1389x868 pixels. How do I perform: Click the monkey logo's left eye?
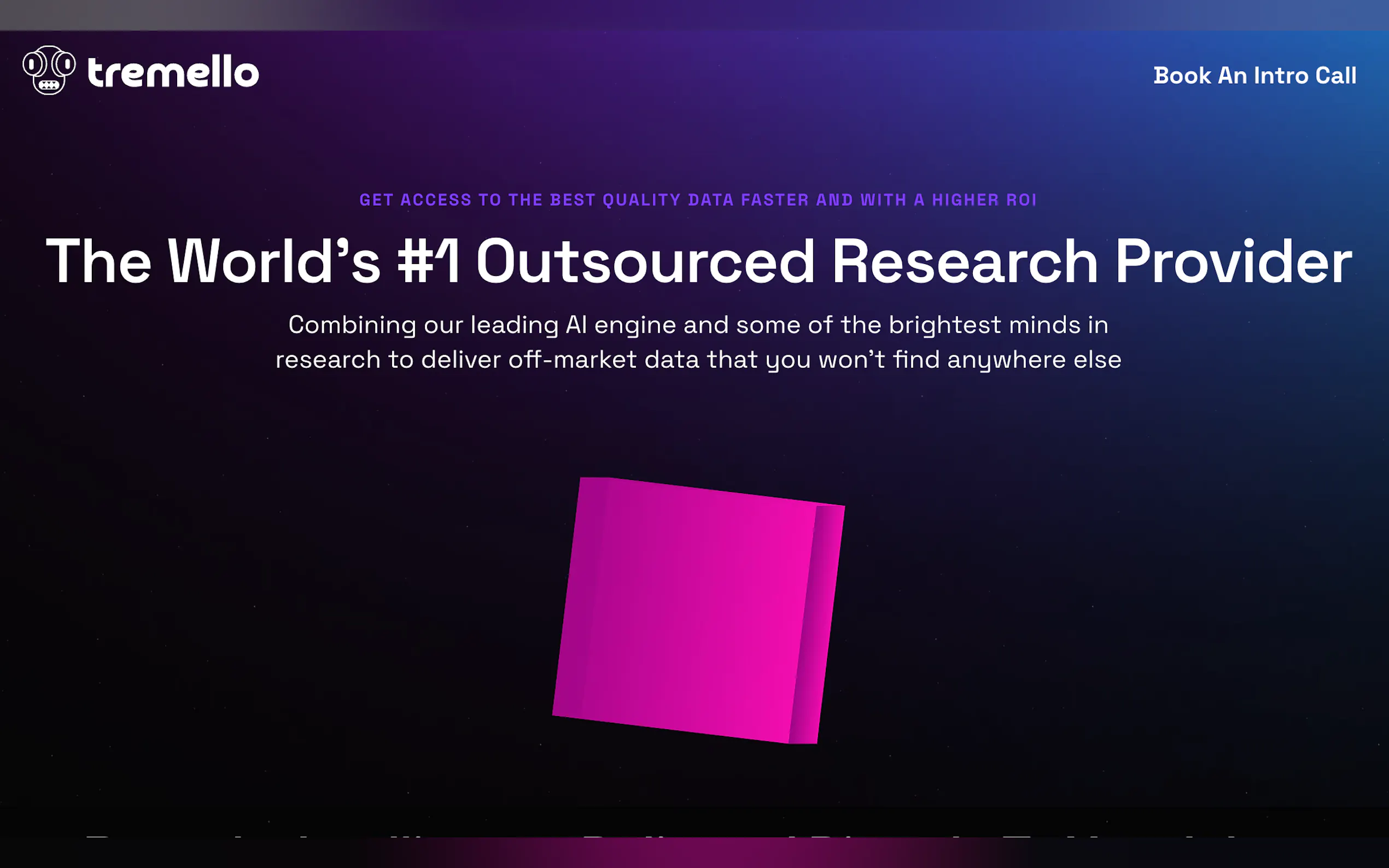tap(33, 65)
